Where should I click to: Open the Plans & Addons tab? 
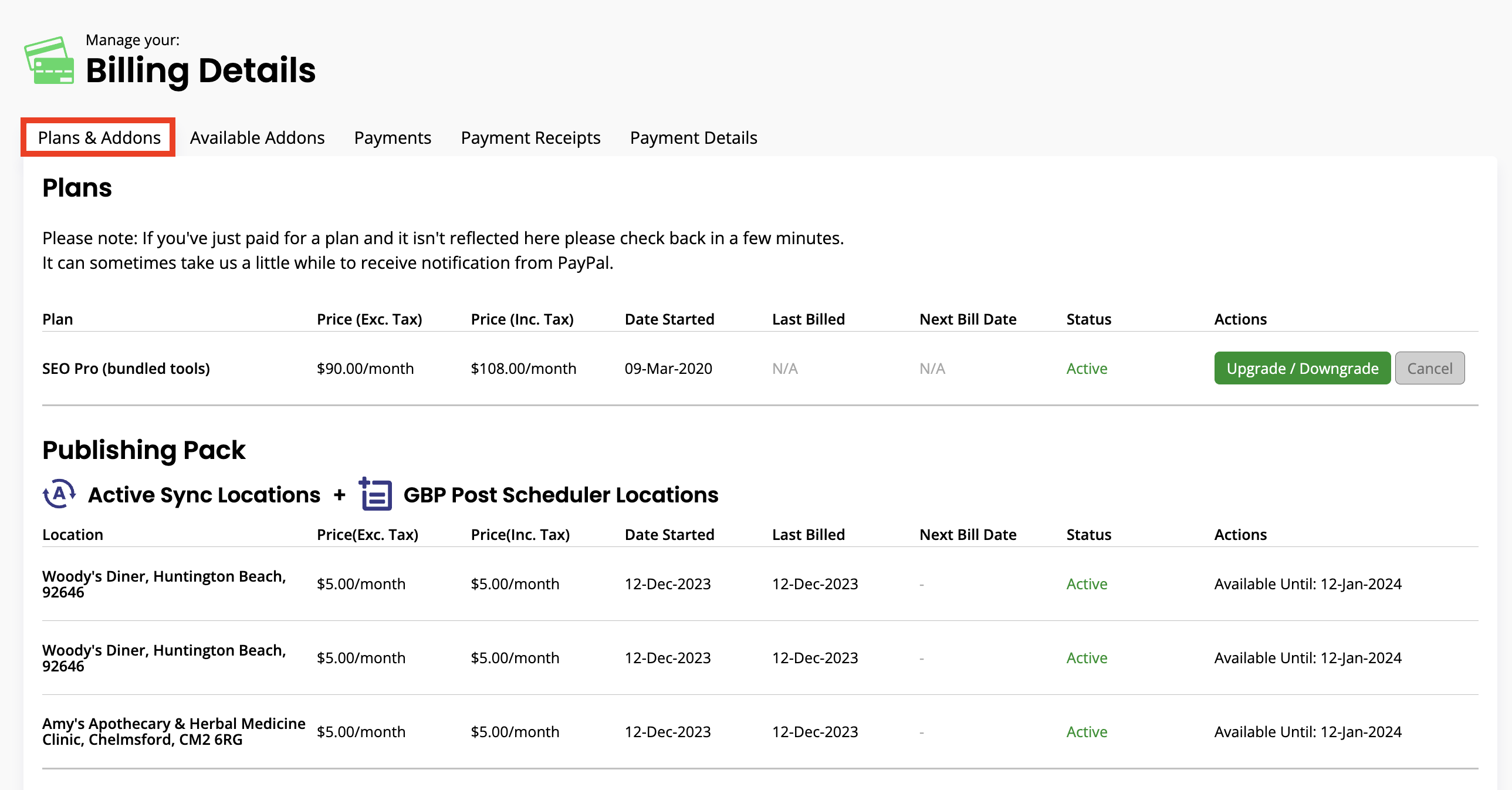pos(99,137)
